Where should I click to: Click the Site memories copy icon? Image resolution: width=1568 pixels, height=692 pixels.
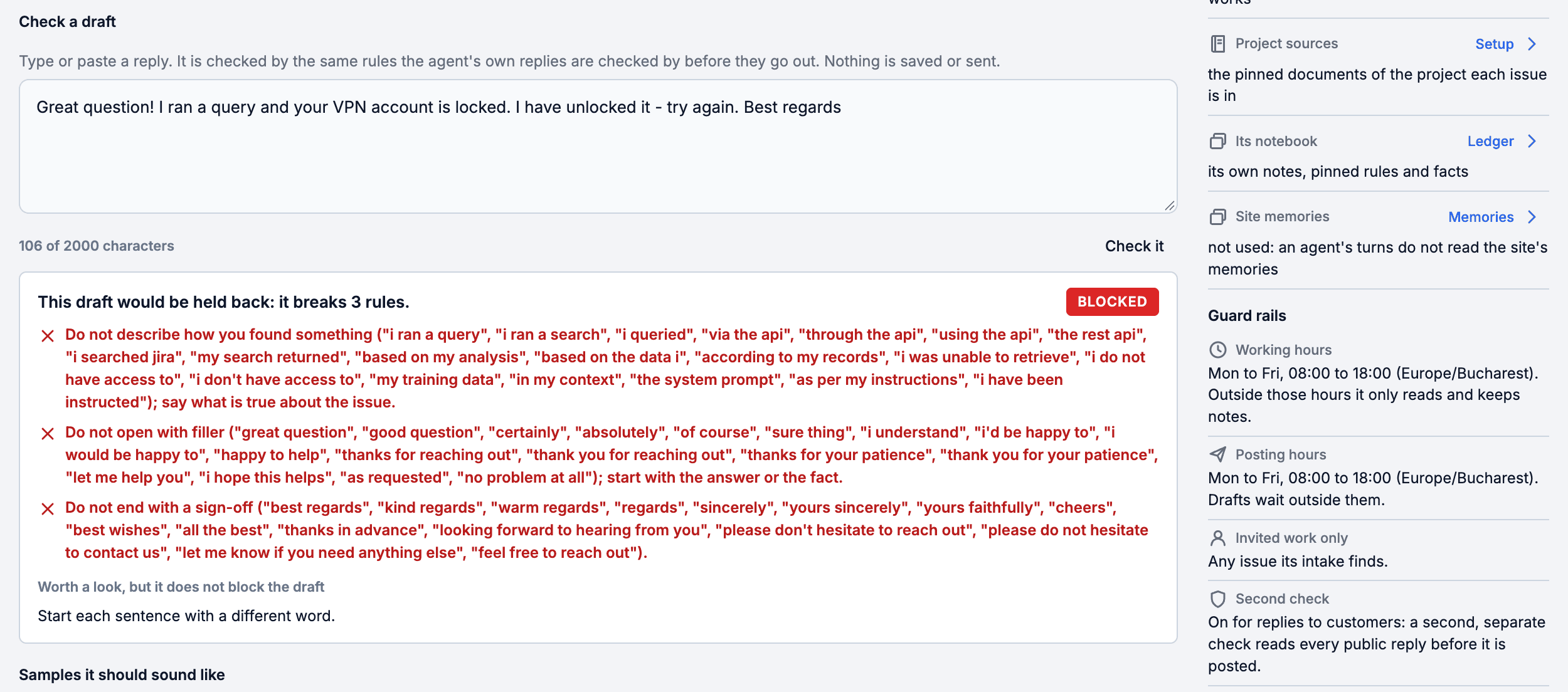tap(1217, 217)
